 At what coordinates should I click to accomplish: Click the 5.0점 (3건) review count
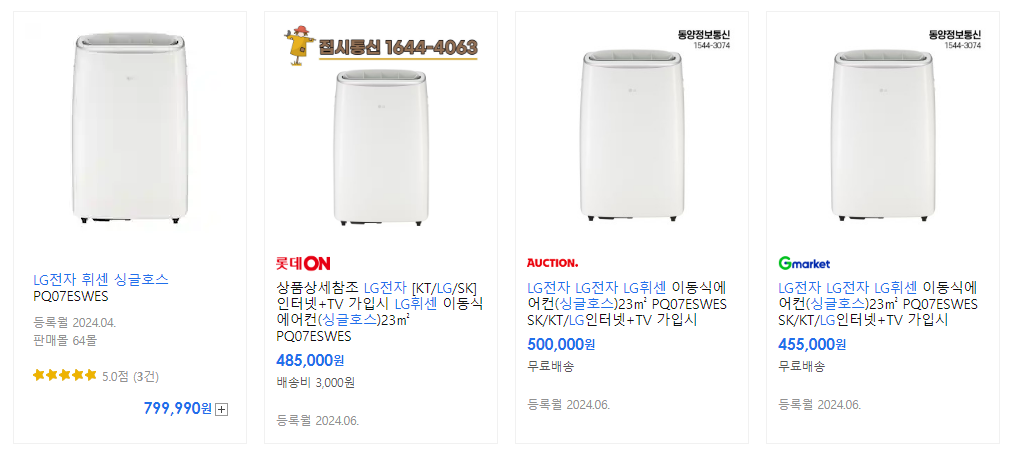(131, 376)
